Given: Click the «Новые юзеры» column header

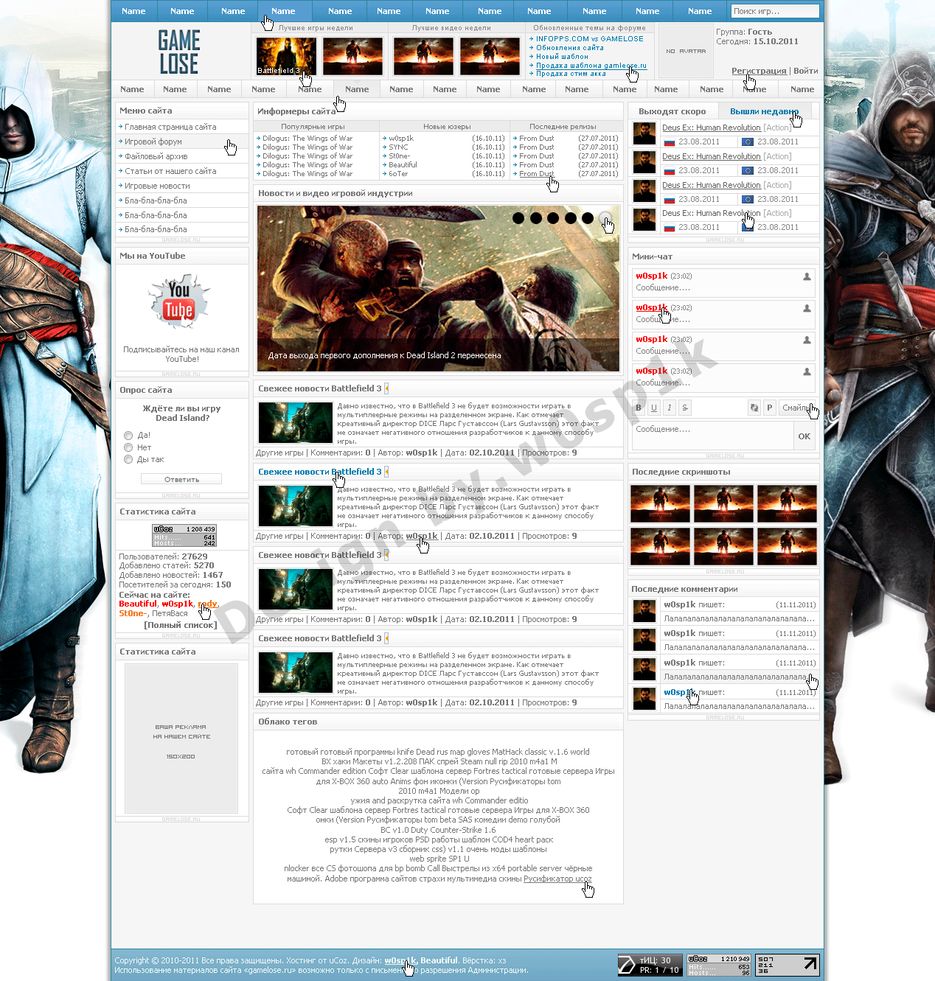Looking at the screenshot, I should [447, 126].
